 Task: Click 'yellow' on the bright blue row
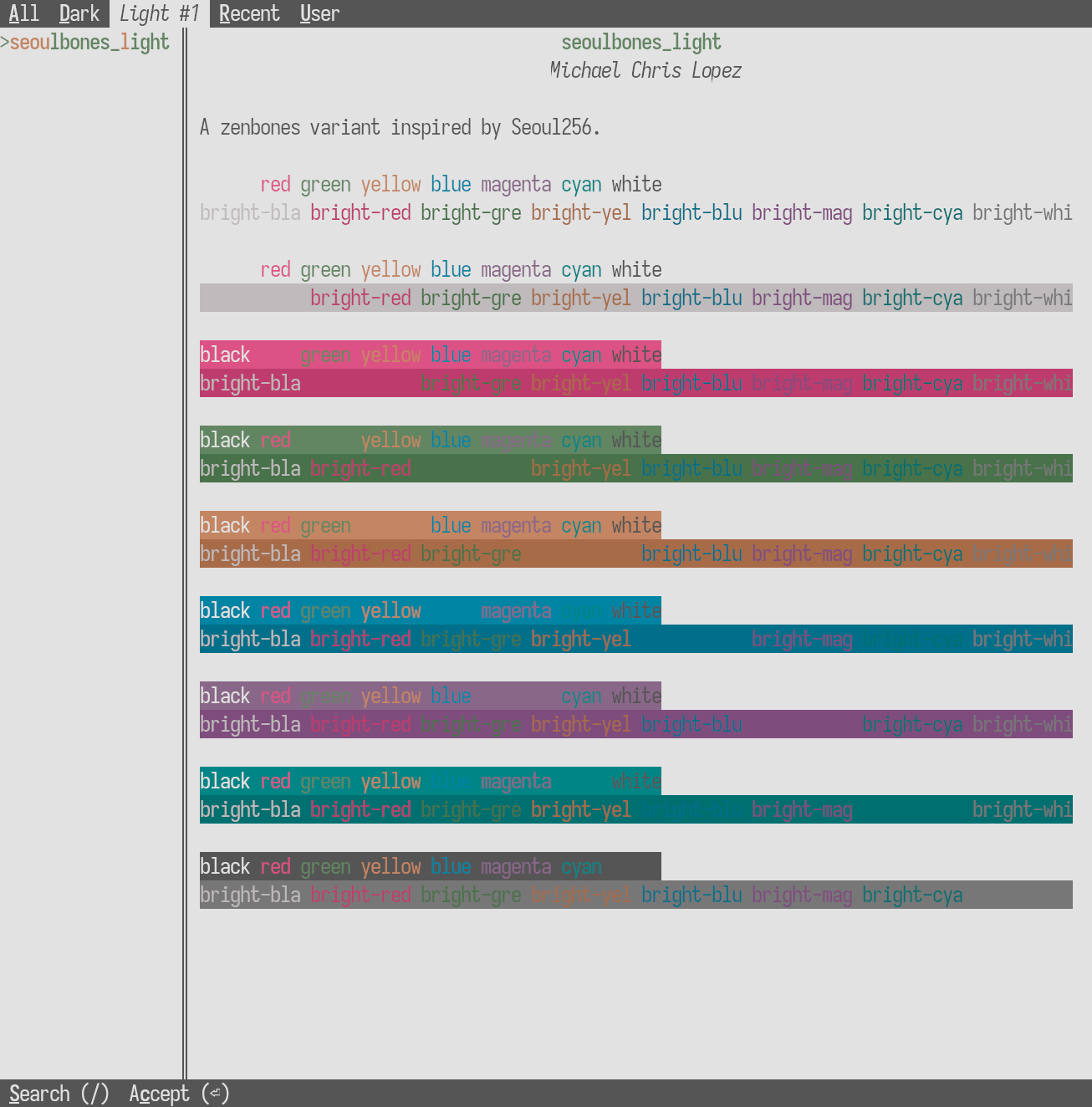(390, 610)
